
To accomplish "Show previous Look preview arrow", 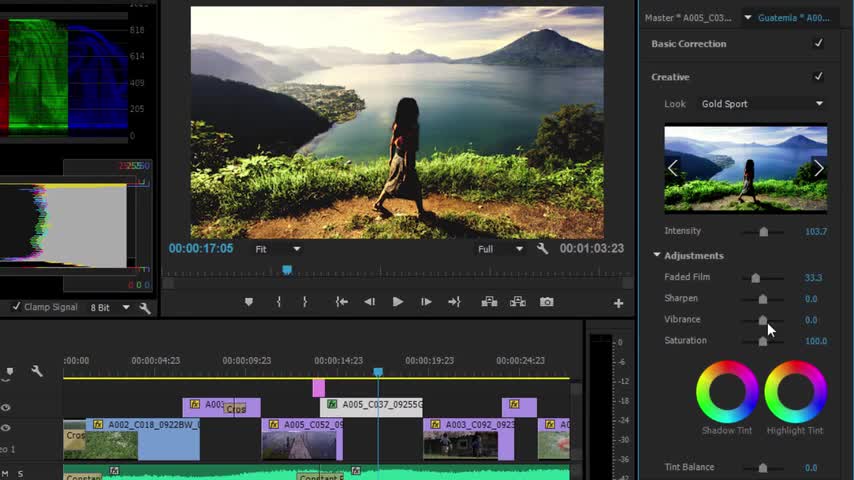I will pos(673,168).
